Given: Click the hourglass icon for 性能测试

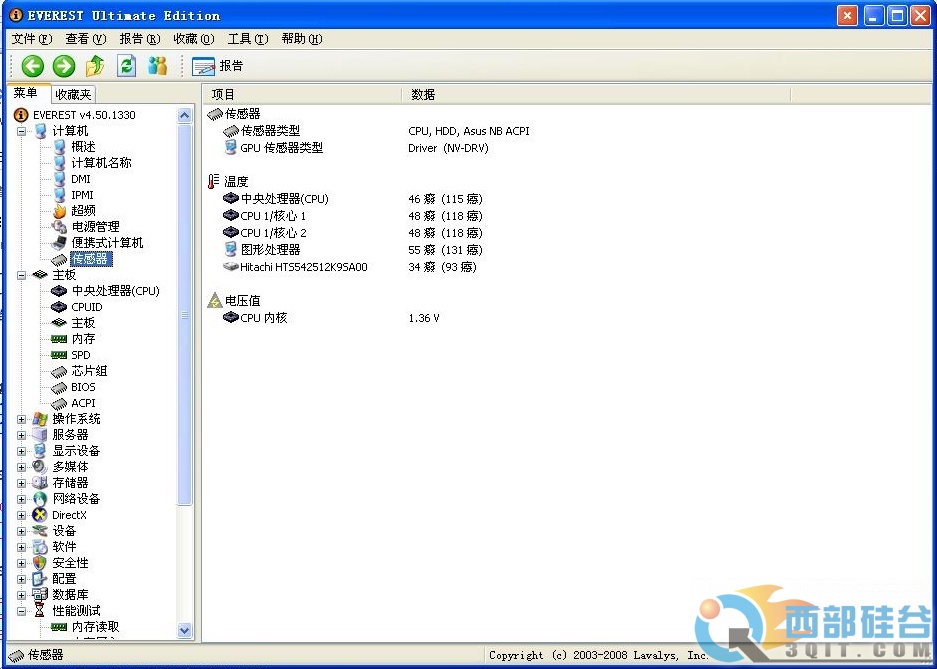Looking at the screenshot, I should (40, 610).
